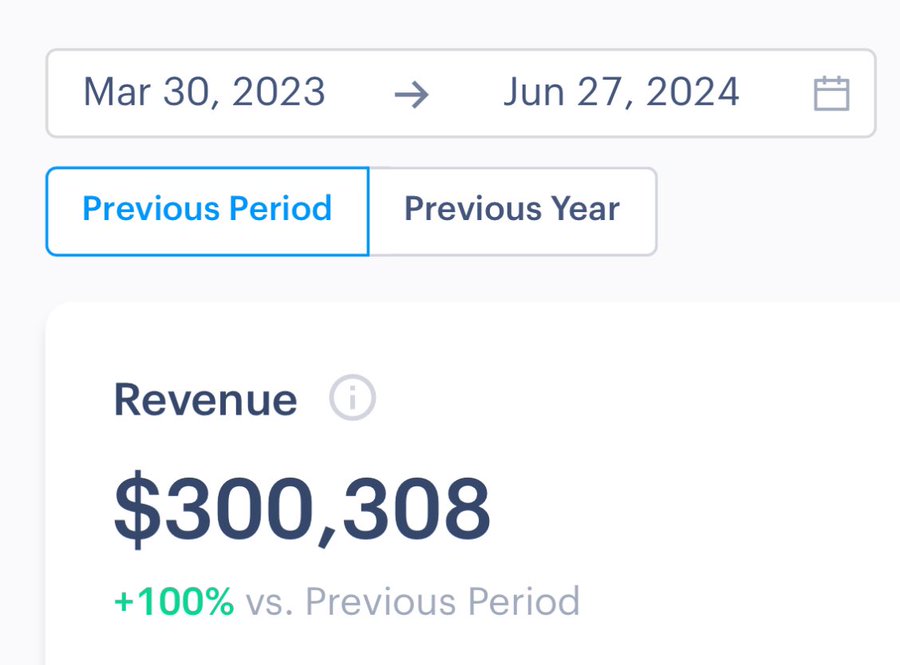900x665 pixels.
Task: Click the year 2023 in start date
Action: pos(279,93)
